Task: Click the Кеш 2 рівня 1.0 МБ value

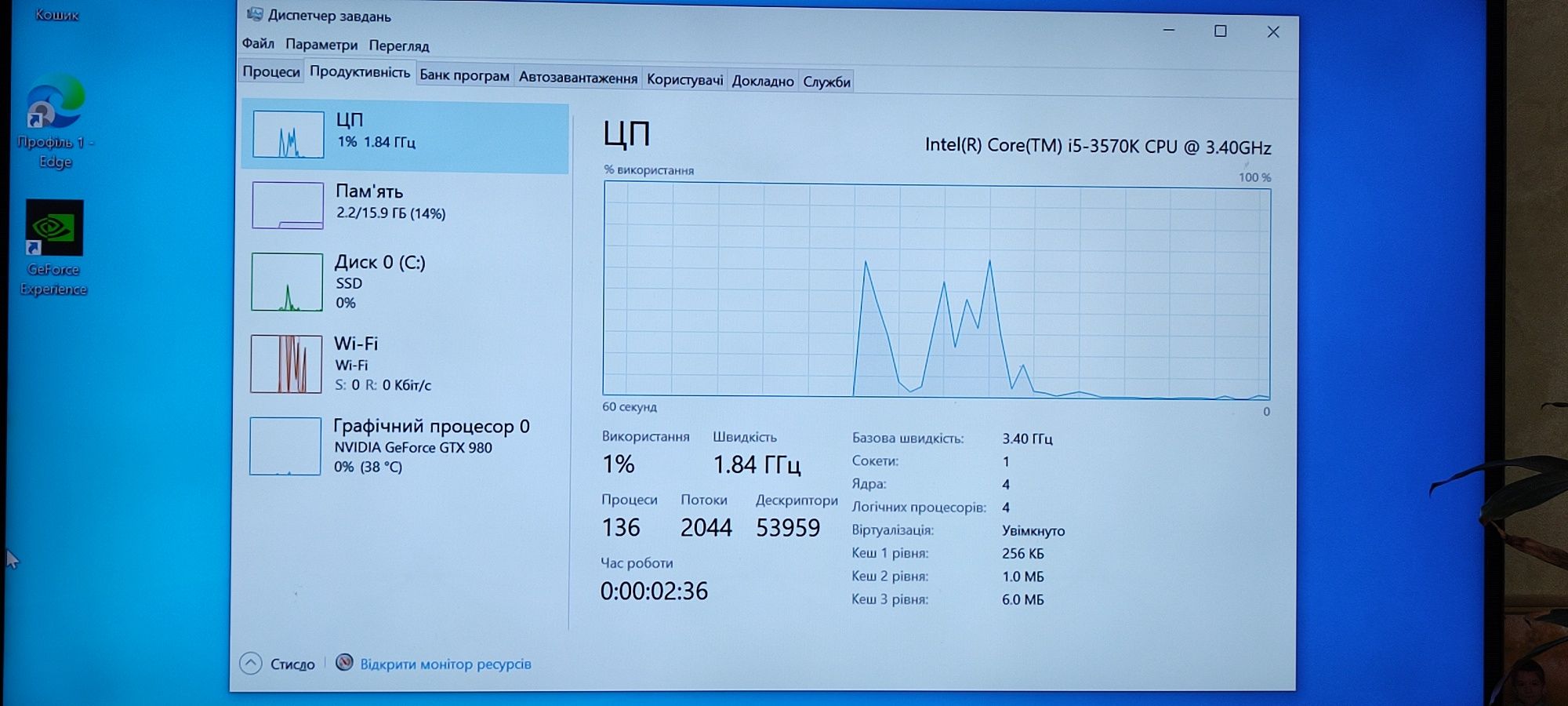Action: [x=1023, y=577]
